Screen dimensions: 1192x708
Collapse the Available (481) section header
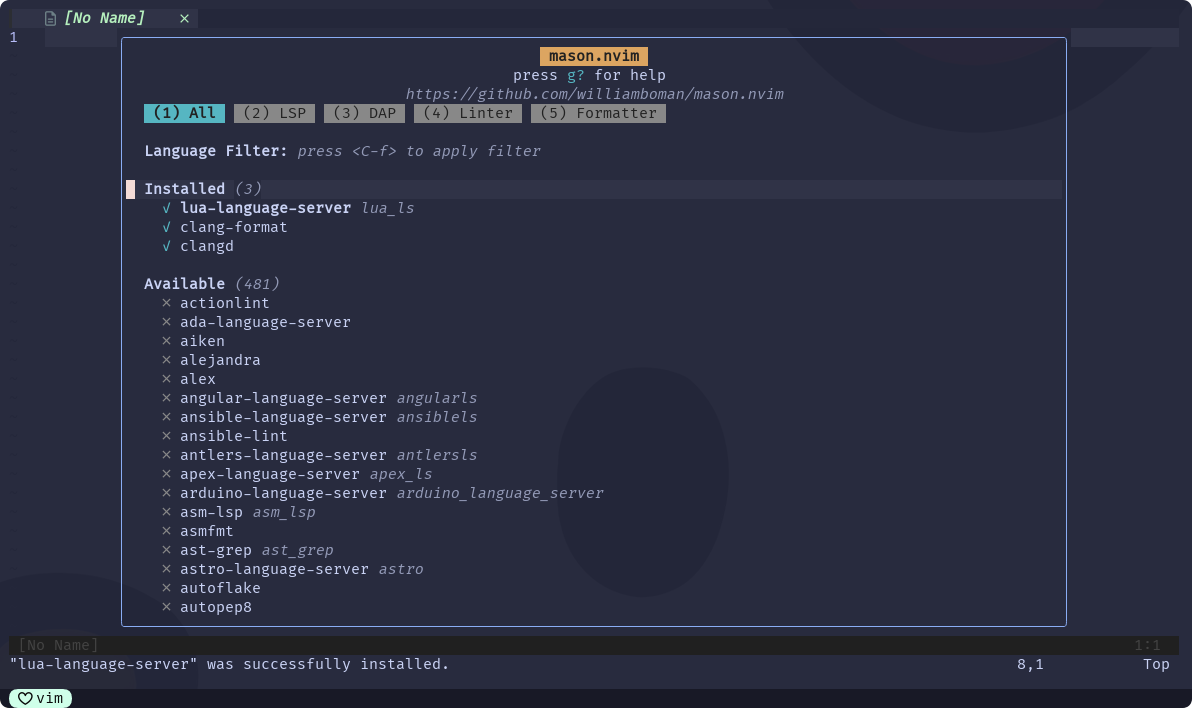click(x=212, y=284)
